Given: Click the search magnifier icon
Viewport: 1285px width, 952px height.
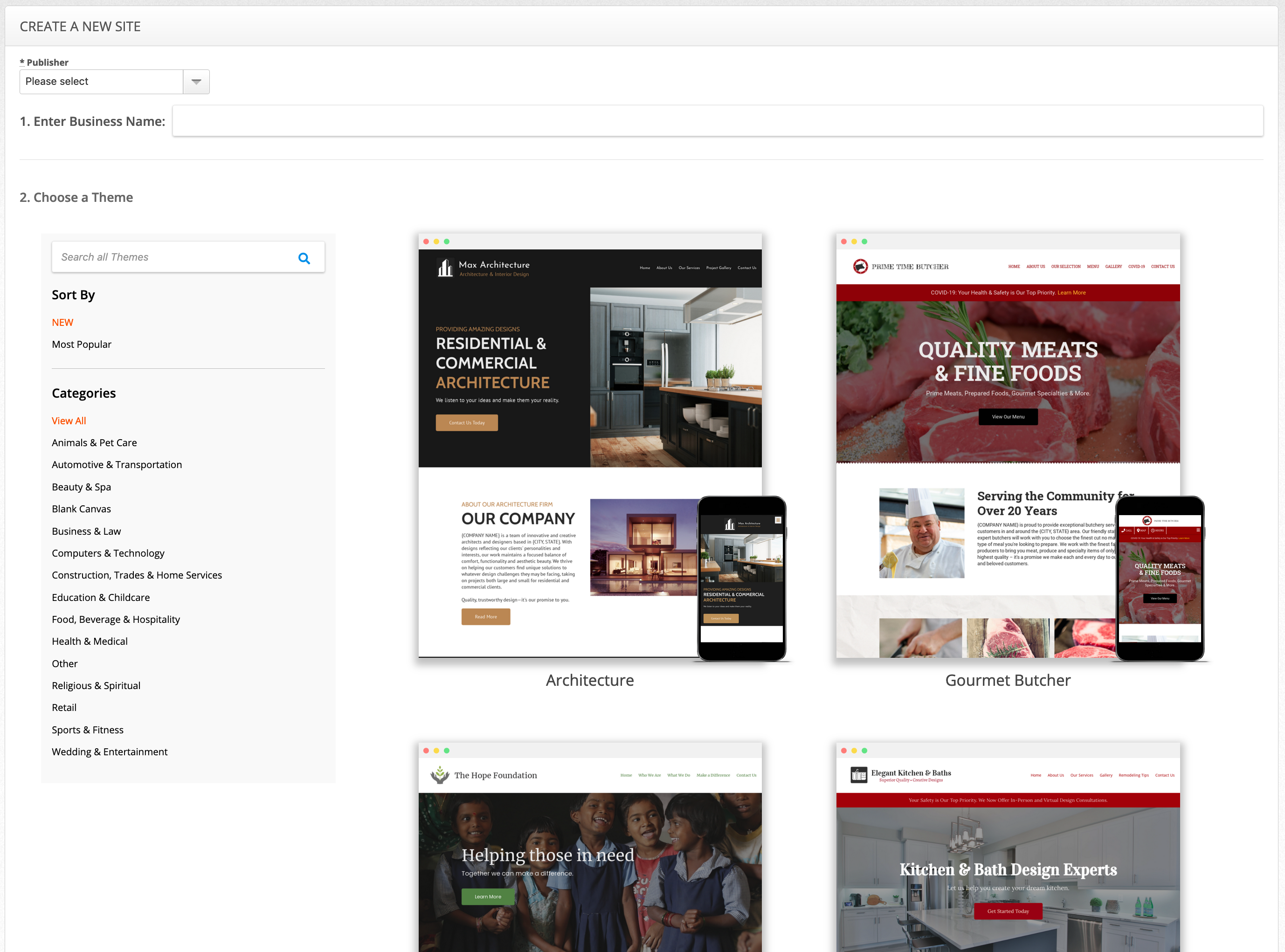Looking at the screenshot, I should coord(304,258).
